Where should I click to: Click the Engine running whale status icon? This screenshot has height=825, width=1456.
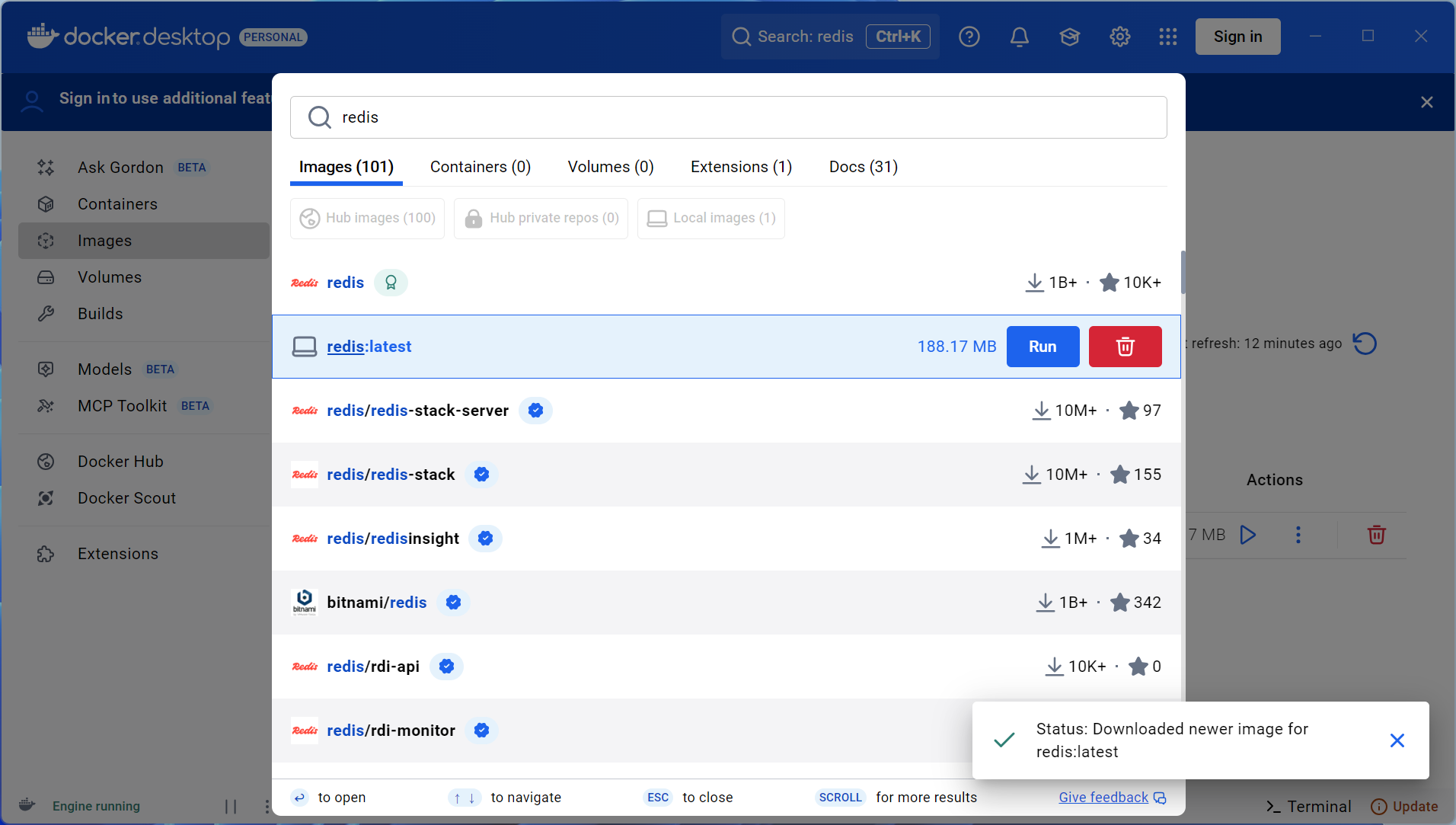[27, 805]
